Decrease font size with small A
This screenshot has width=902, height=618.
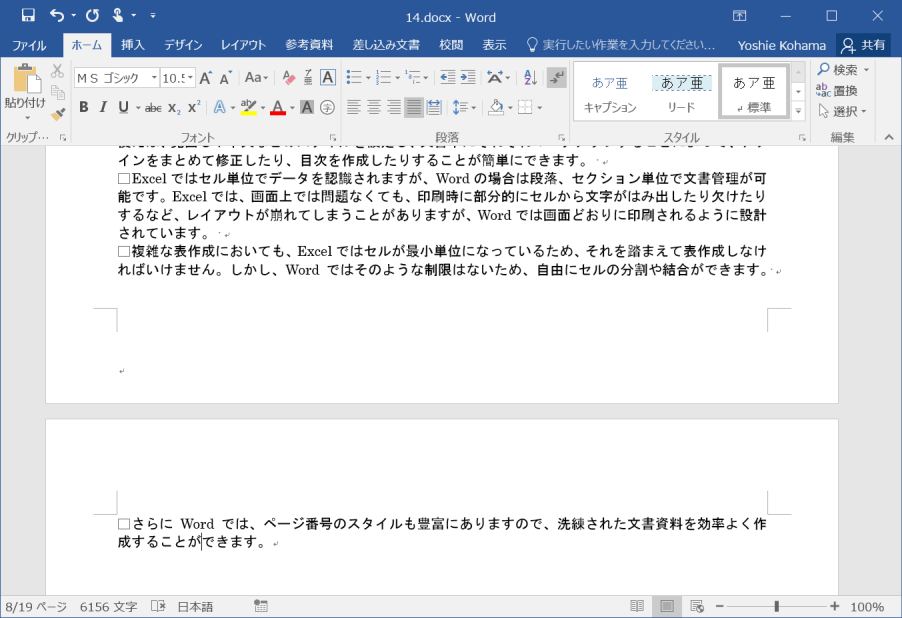coord(226,78)
